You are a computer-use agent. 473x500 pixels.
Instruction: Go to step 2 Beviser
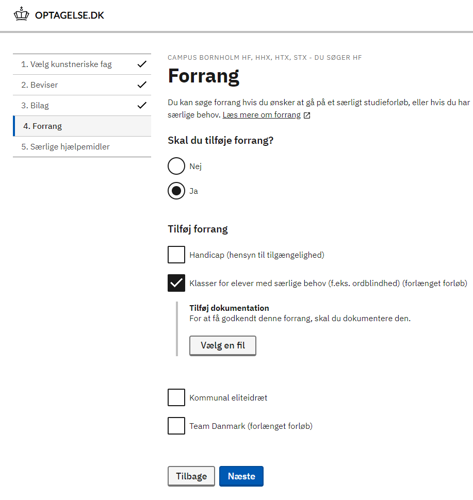tap(82, 85)
